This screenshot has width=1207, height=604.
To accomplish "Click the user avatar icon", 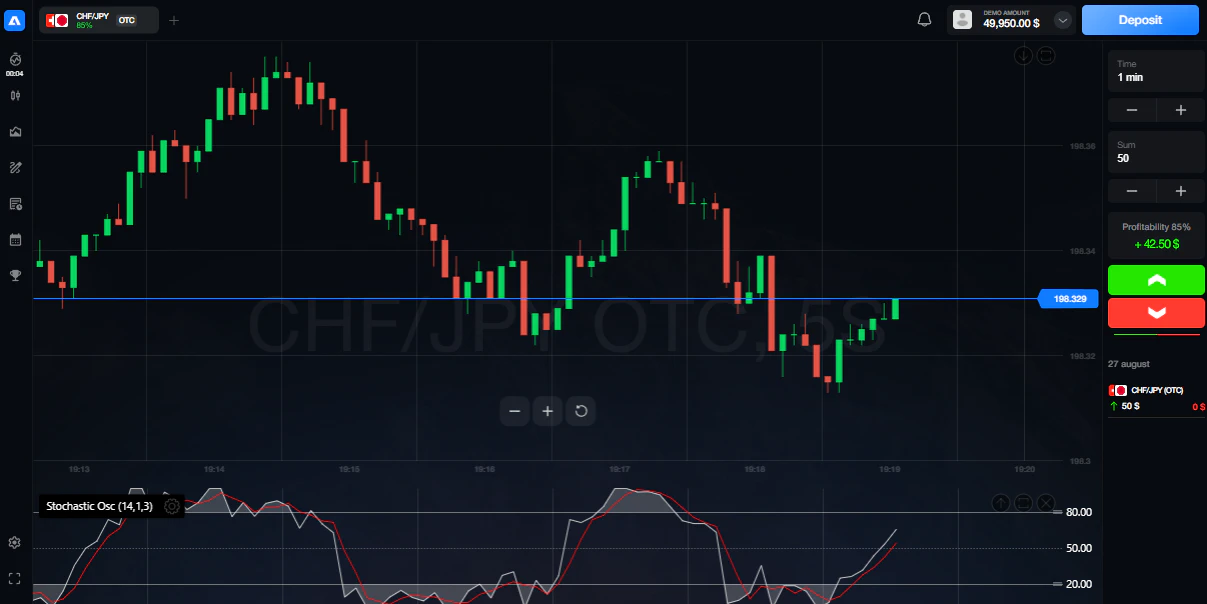I will pyautogui.click(x=962, y=20).
